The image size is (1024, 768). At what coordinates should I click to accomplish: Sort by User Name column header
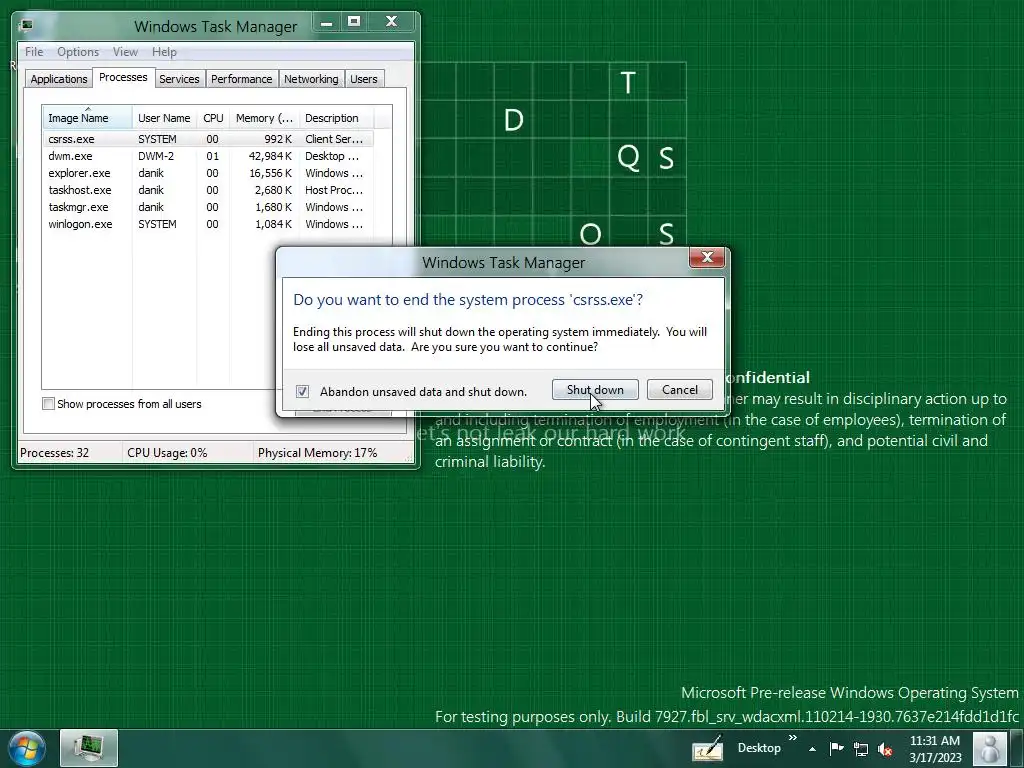coord(164,118)
